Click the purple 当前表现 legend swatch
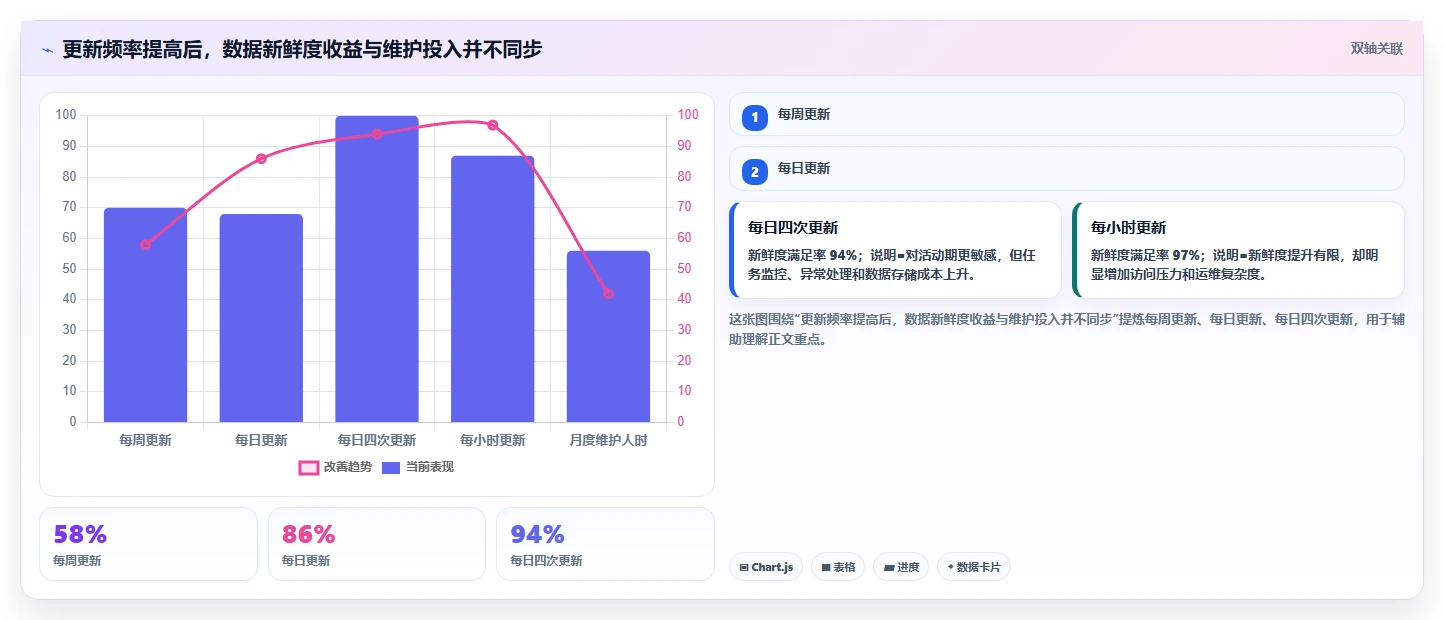This screenshot has width=1444, height=620. coord(391,467)
